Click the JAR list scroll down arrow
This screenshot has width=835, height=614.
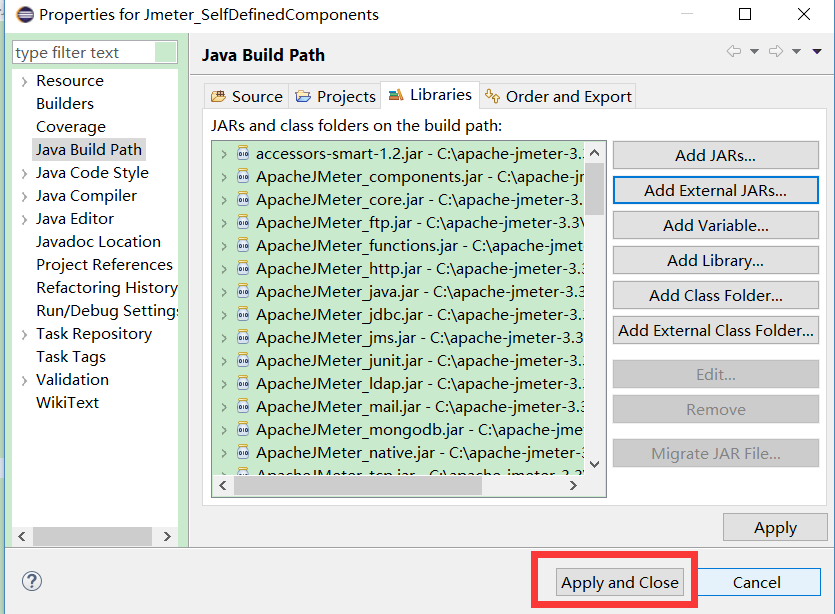[x=595, y=464]
